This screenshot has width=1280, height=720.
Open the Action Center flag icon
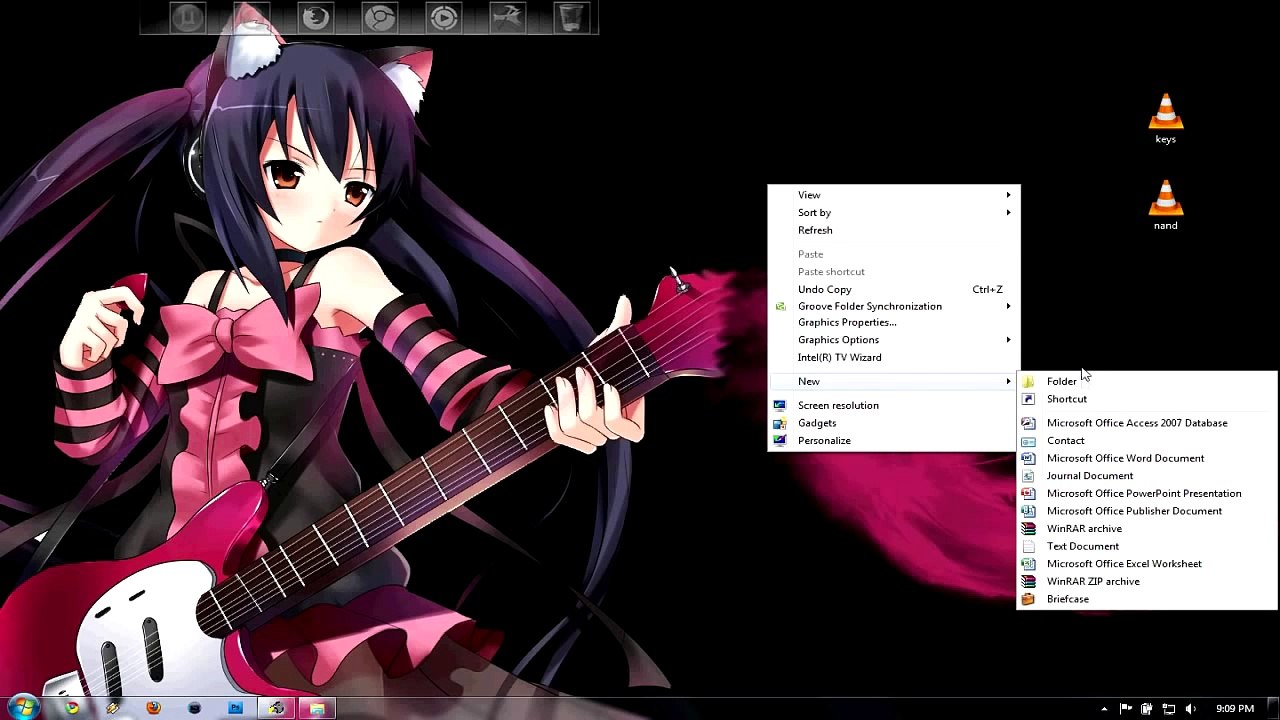(x=1125, y=709)
